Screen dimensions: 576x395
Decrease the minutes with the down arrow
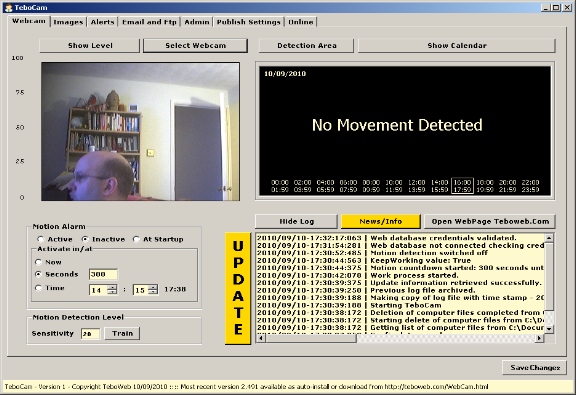(x=153, y=292)
